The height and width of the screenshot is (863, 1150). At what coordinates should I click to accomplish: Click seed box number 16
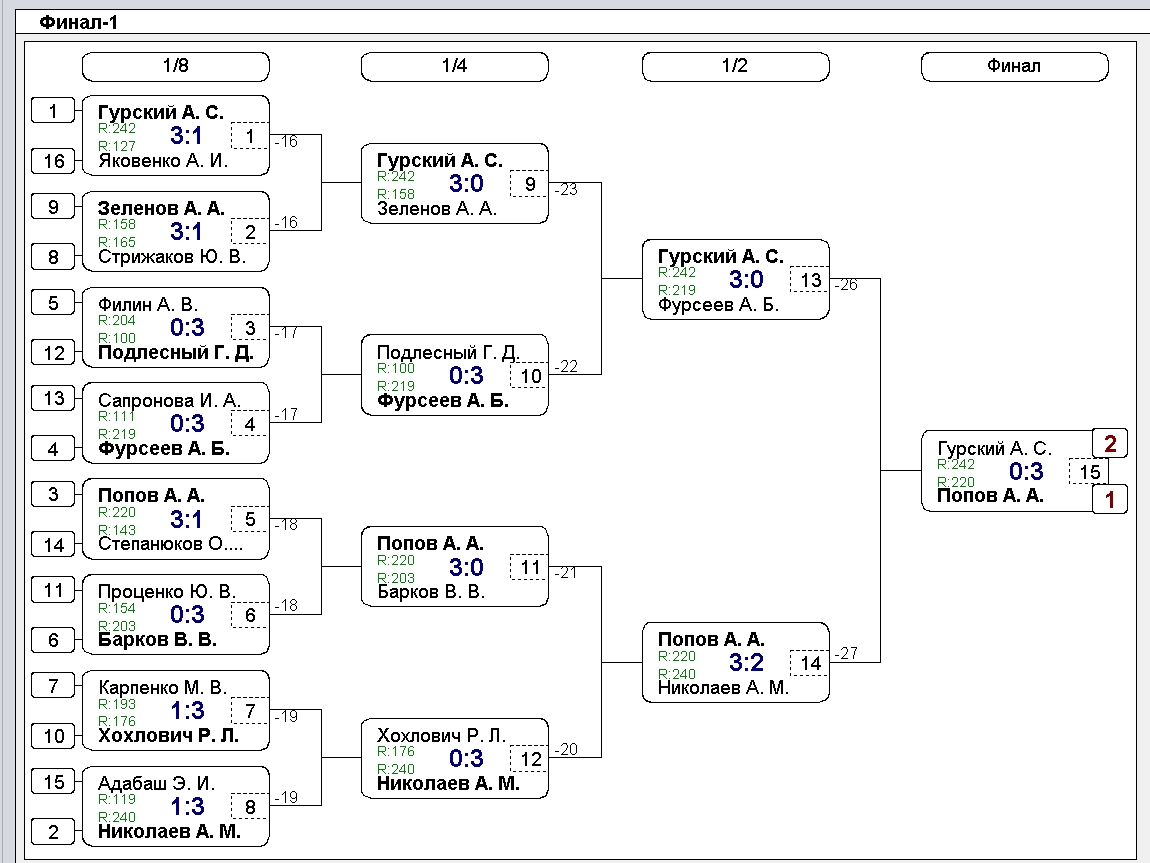[x=53, y=161]
